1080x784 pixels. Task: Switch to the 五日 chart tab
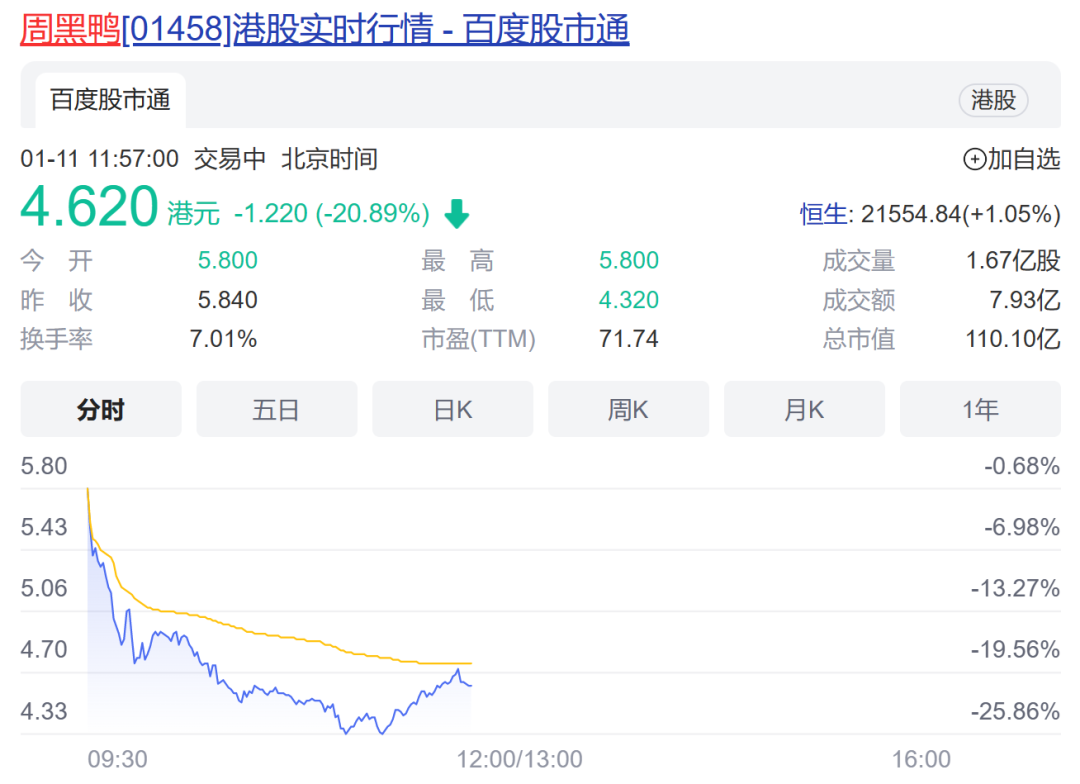[x=276, y=409]
